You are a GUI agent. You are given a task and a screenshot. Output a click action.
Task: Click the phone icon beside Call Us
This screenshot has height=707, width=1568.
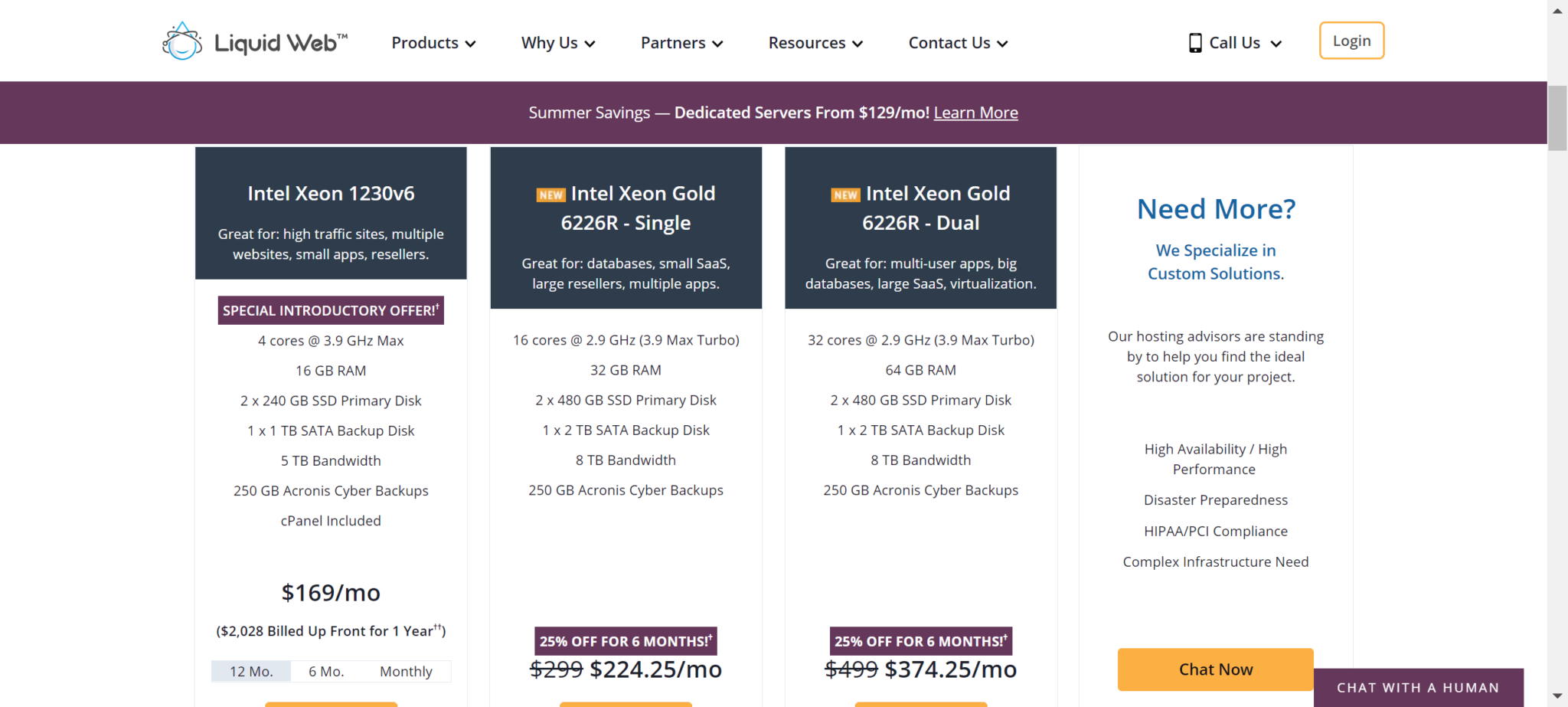(1194, 43)
